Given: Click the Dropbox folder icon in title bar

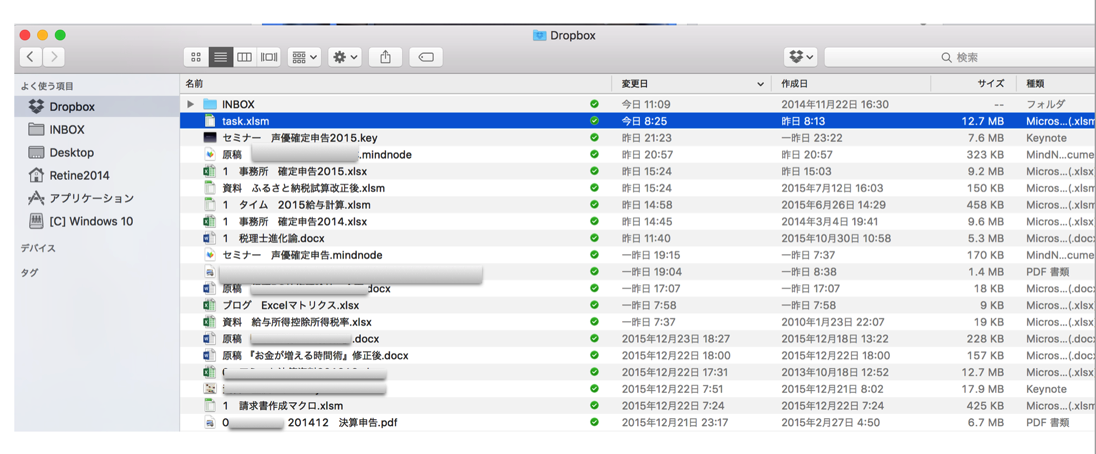Looking at the screenshot, I should point(539,35).
